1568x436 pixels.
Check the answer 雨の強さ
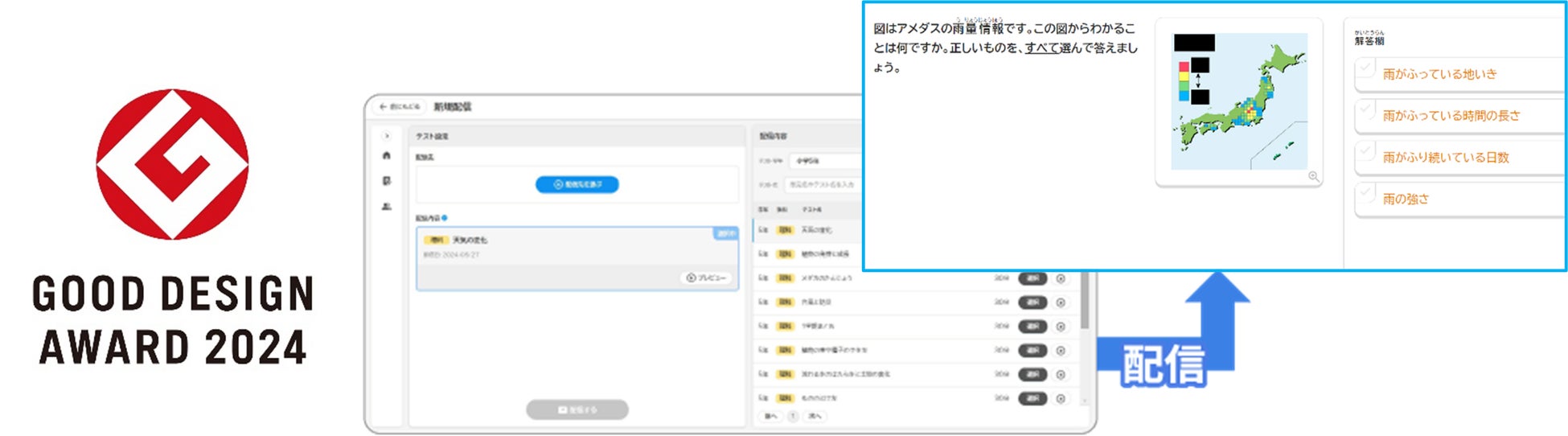click(1459, 199)
